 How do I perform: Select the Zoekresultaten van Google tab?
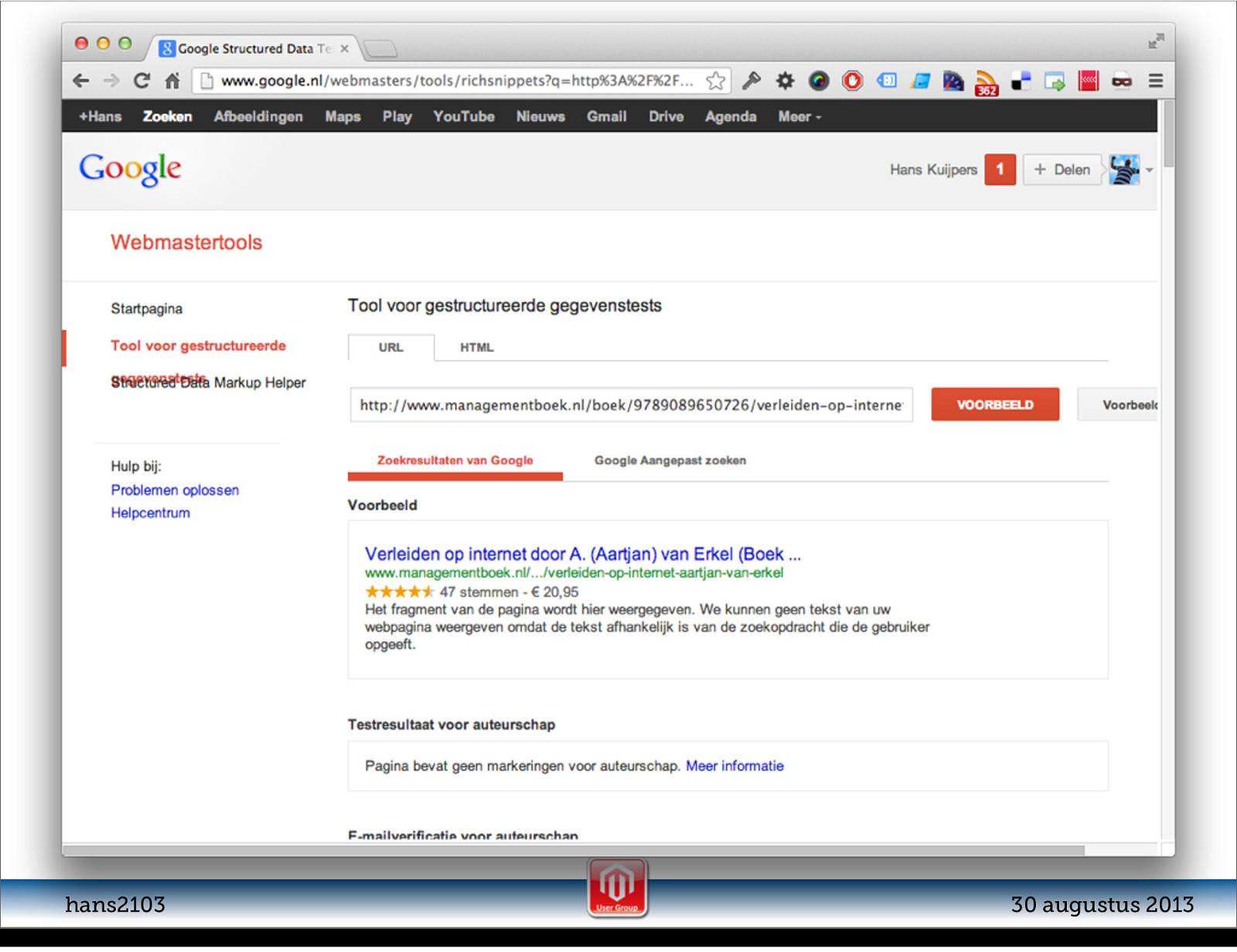coord(455,461)
